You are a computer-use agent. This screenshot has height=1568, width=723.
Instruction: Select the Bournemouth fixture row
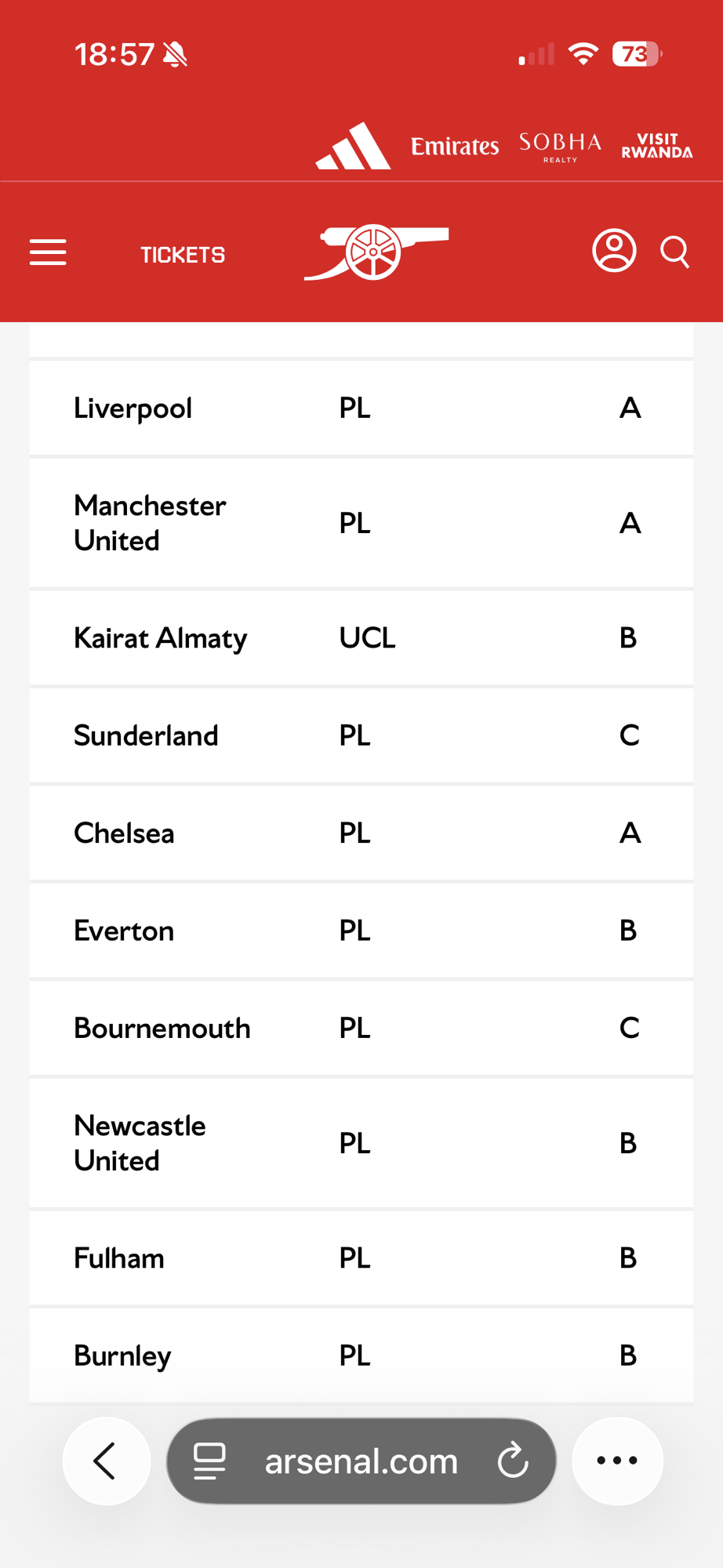361,1028
